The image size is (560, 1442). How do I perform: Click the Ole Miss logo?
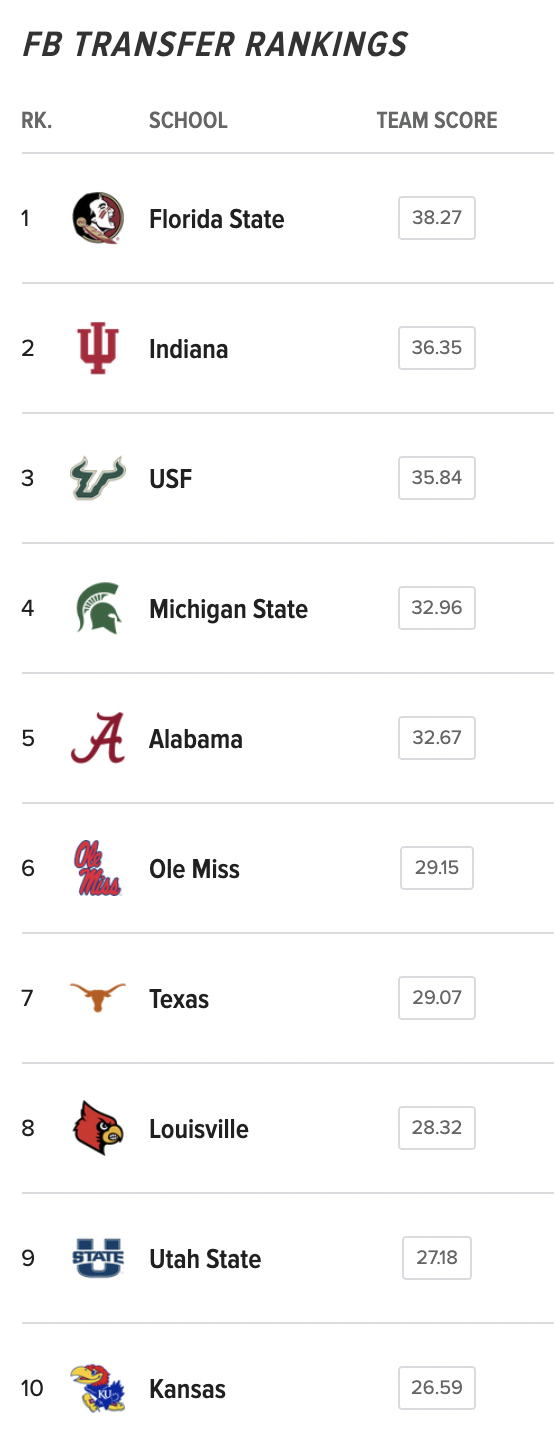coord(98,868)
